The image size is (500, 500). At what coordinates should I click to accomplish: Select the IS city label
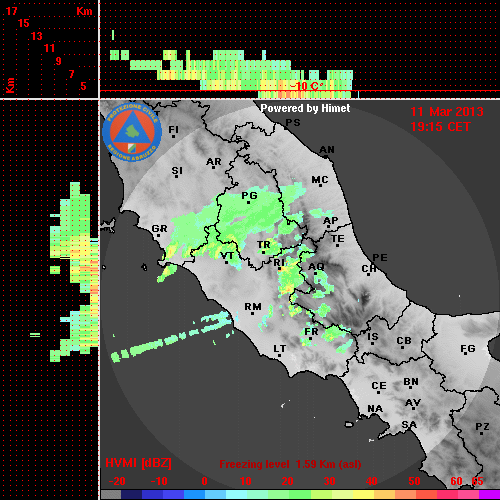tap(373, 337)
